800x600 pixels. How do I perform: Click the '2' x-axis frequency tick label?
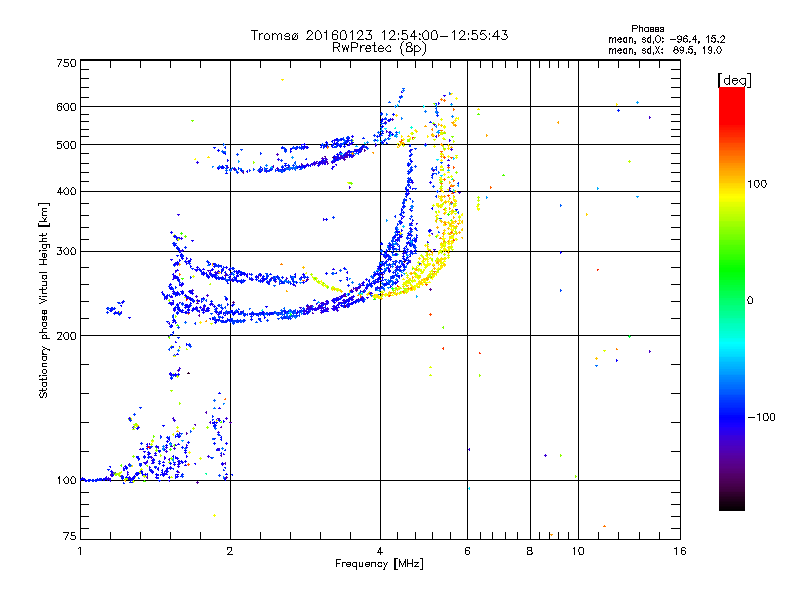[230, 552]
